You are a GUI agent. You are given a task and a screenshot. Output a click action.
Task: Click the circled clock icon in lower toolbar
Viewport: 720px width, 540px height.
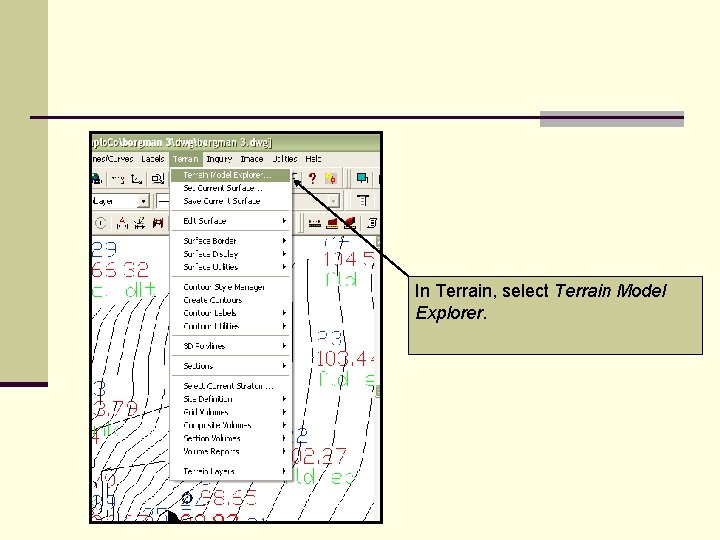pyautogui.click(x=101, y=223)
